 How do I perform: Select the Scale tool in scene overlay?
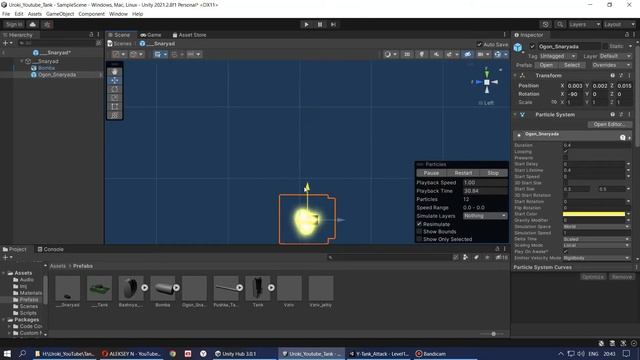115,98
